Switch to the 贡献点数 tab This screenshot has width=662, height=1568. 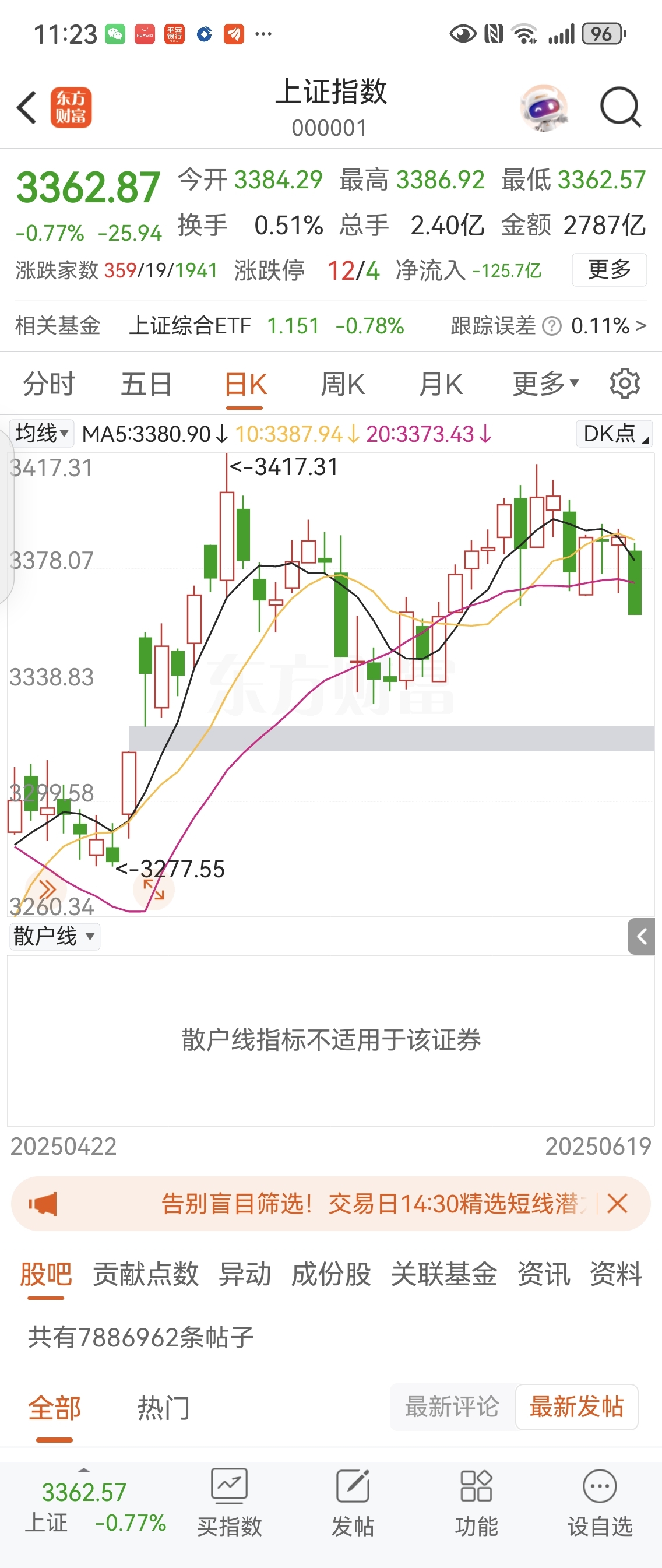[146, 1274]
